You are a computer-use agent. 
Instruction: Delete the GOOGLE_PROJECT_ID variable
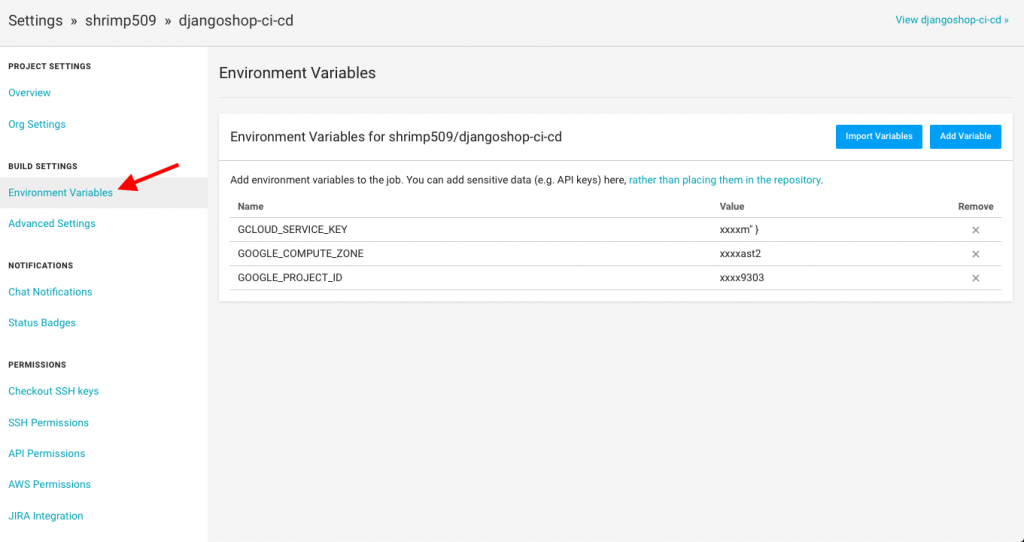[975, 278]
